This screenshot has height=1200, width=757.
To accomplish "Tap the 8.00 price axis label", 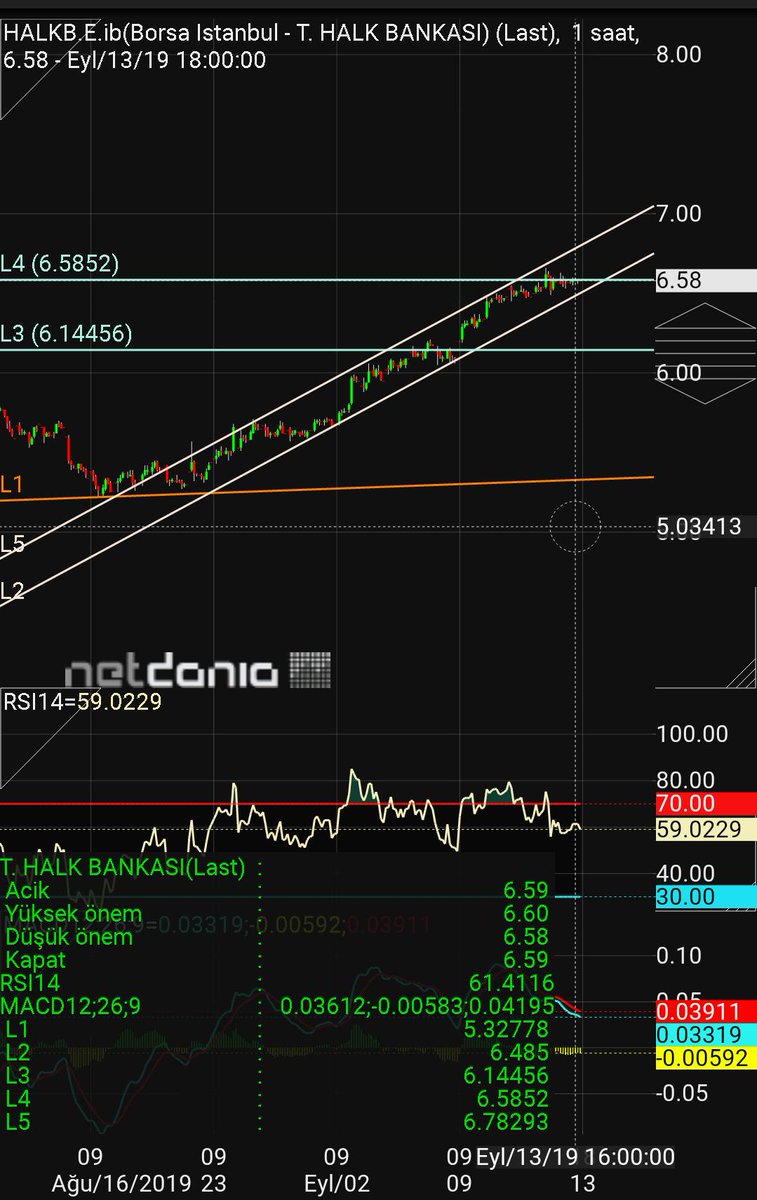I will tap(679, 54).
